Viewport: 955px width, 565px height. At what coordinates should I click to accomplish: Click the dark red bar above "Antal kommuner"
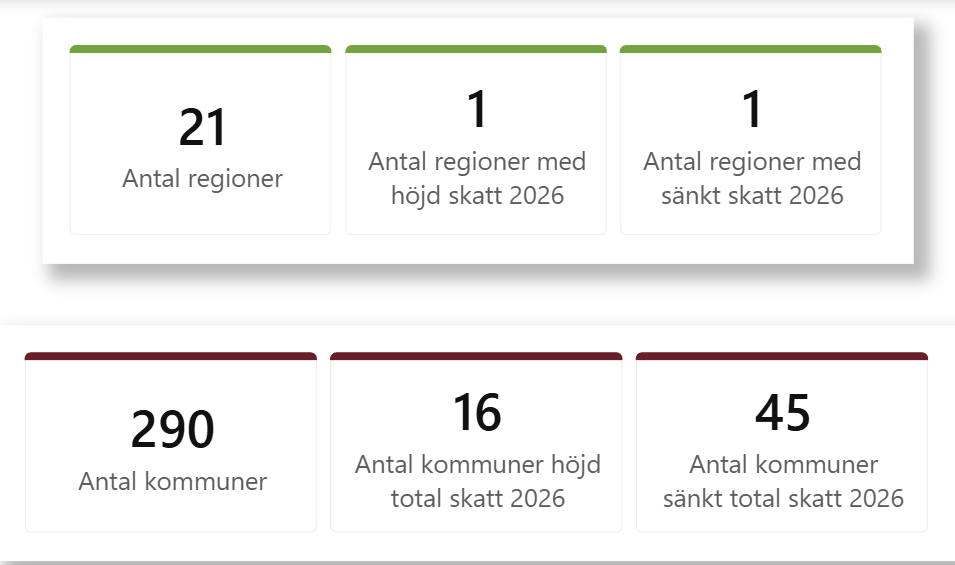click(x=171, y=356)
